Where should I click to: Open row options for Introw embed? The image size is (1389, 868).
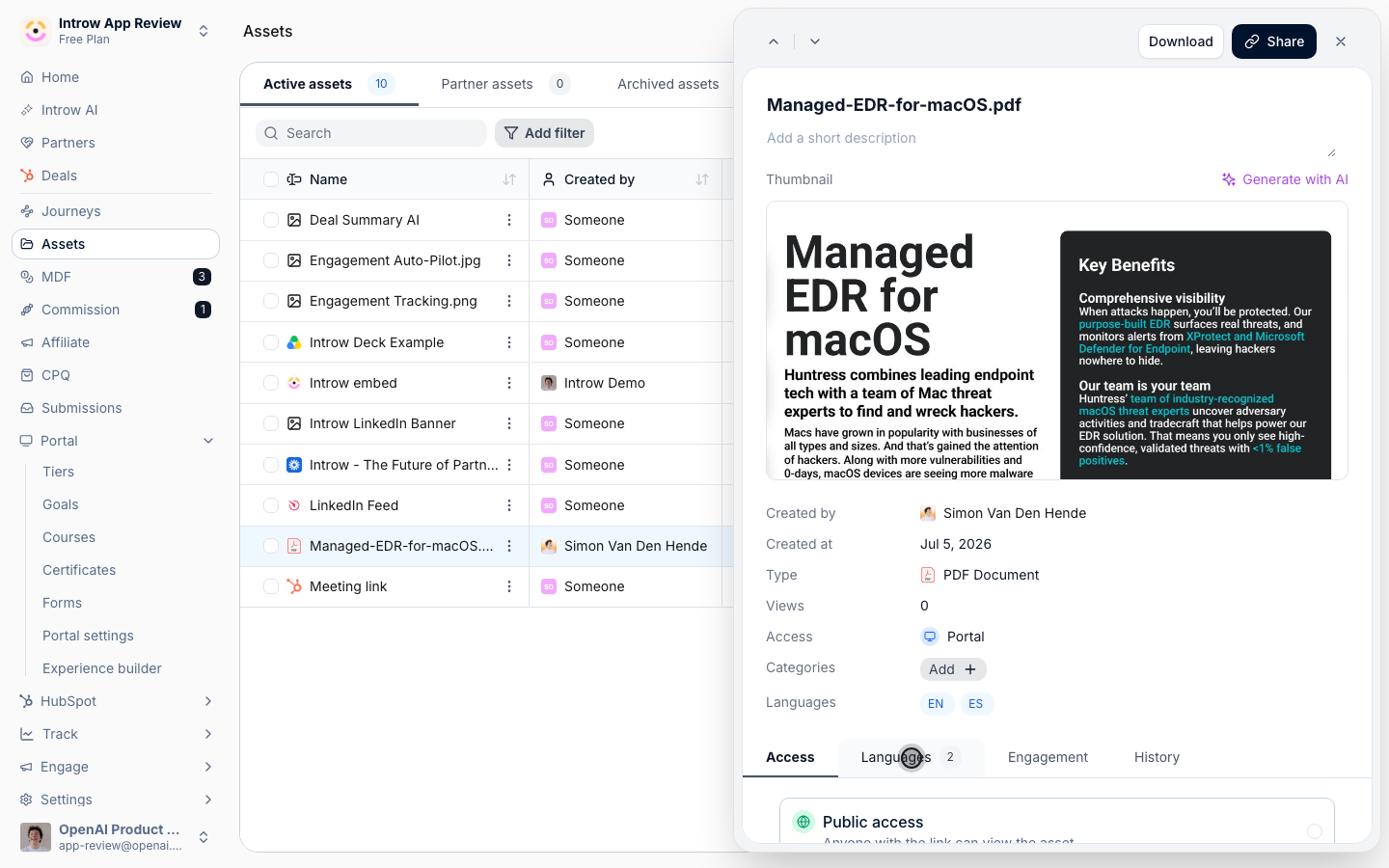click(509, 383)
